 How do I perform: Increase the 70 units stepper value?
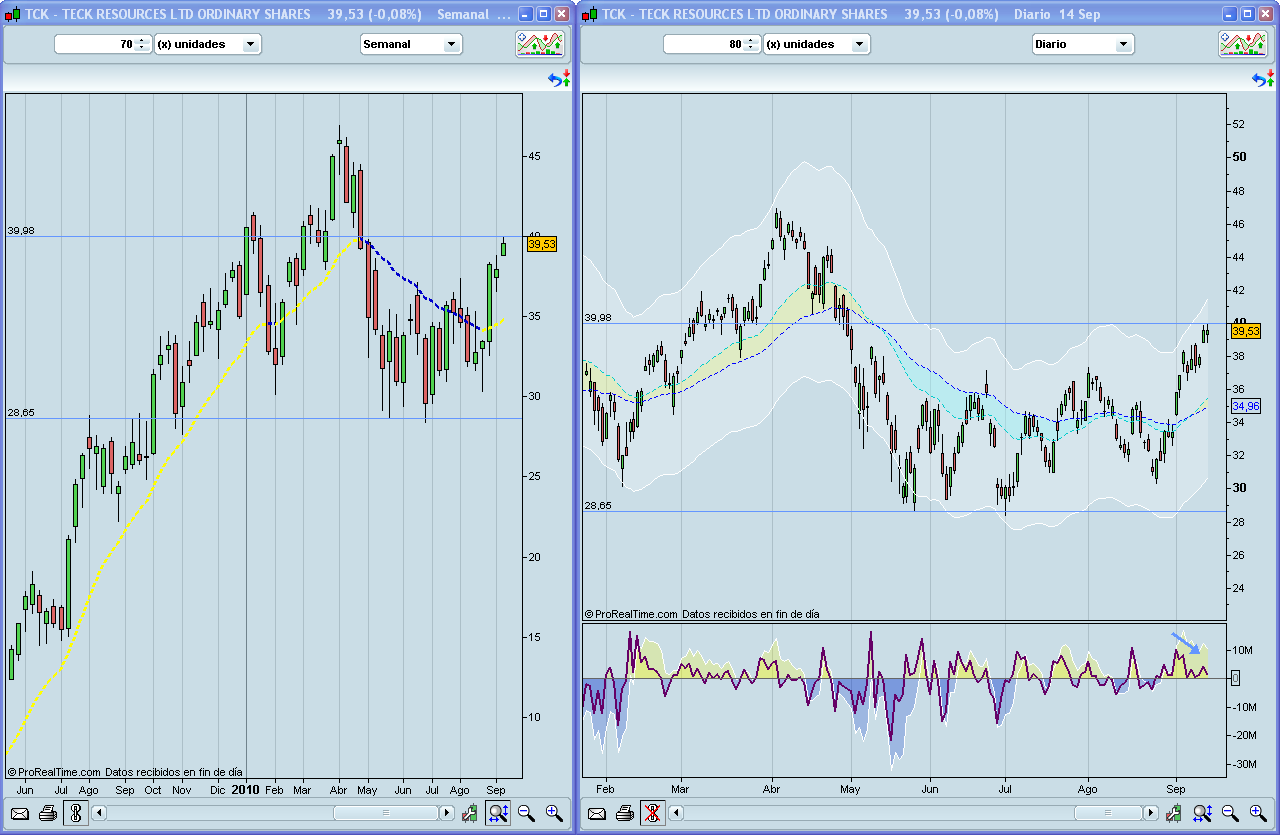(x=142, y=40)
